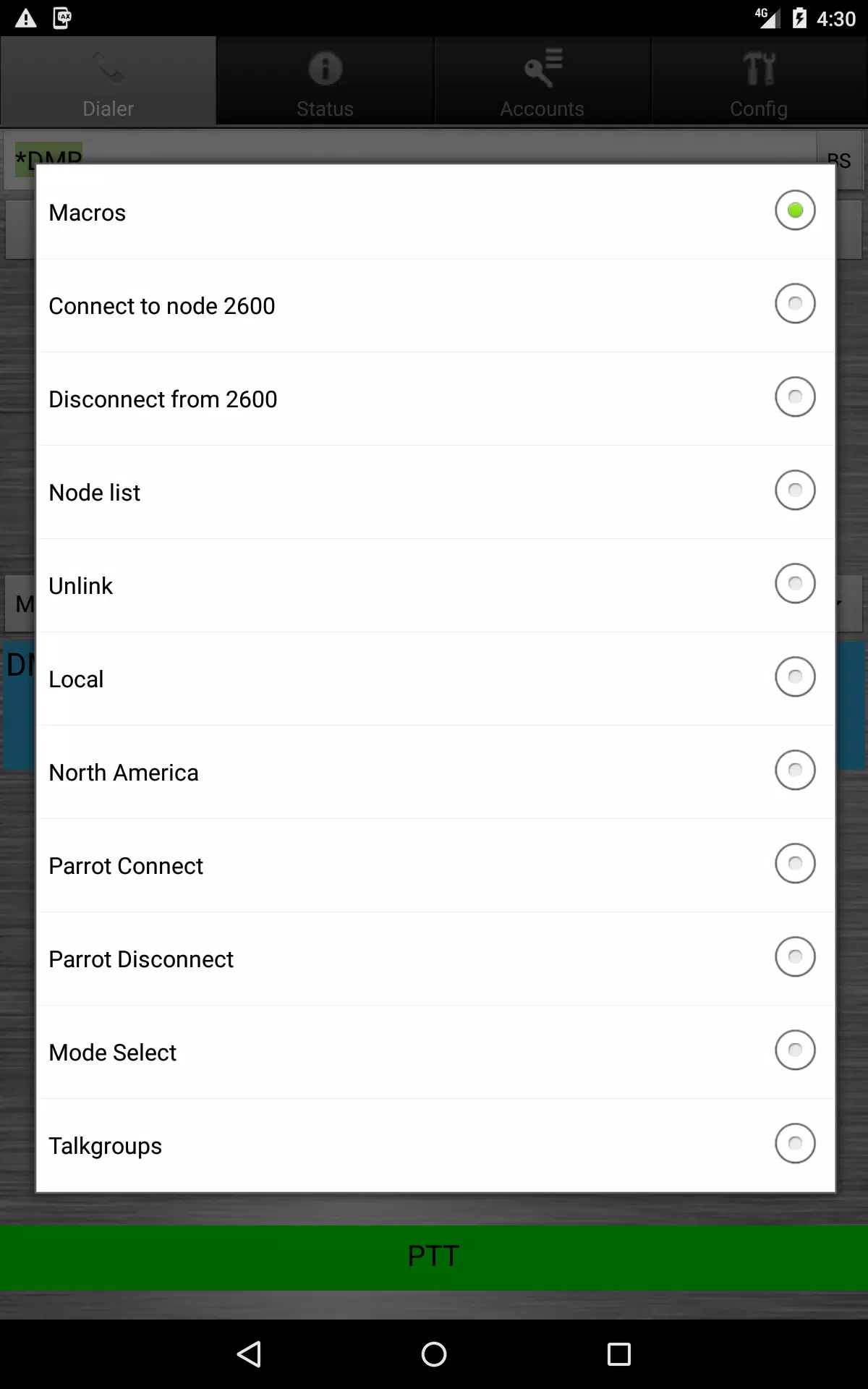Tap the Android home circle icon
This screenshot has height=1389, width=868.
click(x=434, y=1354)
